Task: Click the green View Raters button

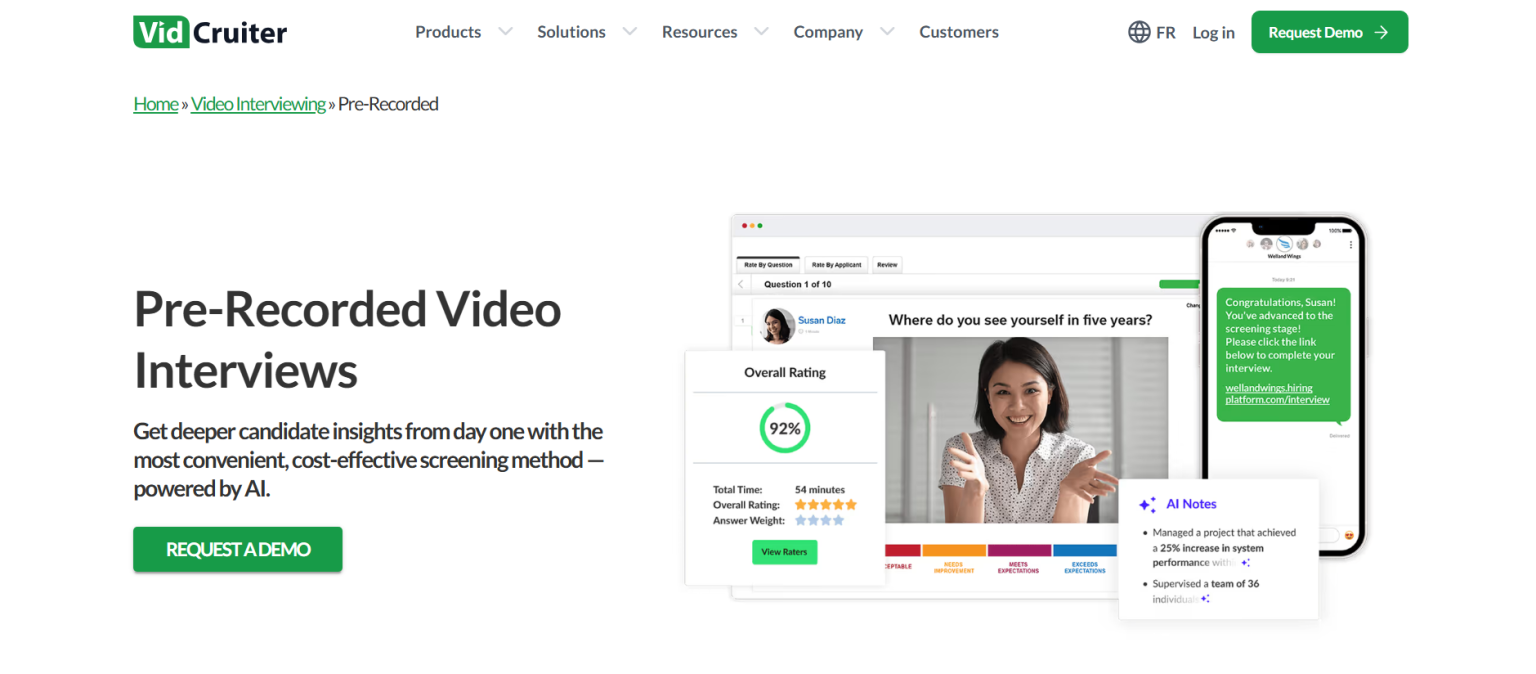Action: click(785, 552)
